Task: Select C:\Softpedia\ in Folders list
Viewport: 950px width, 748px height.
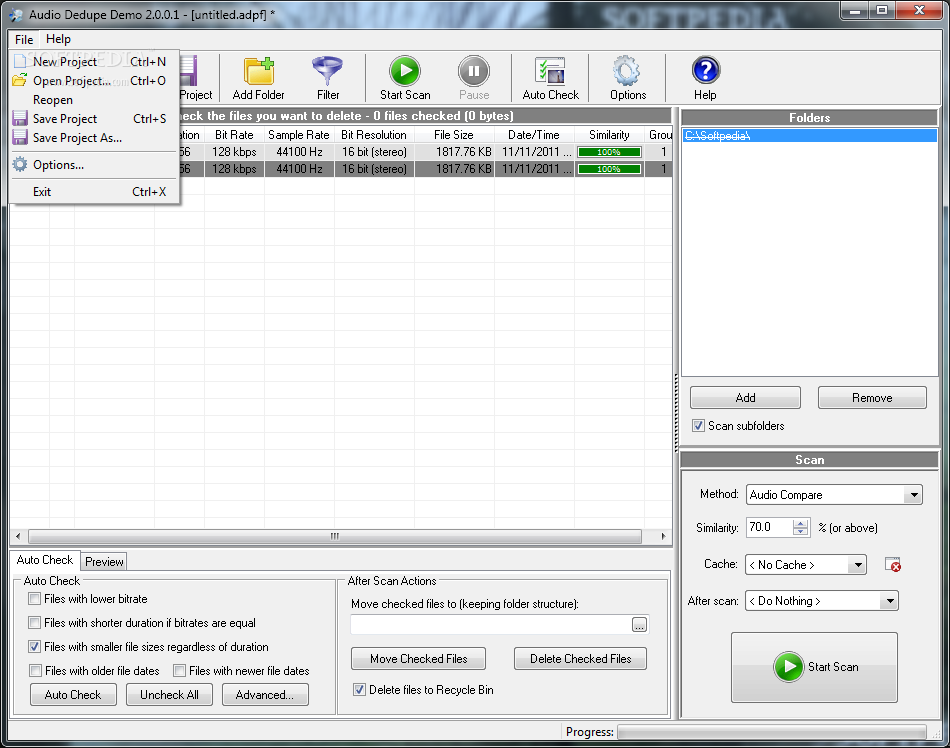Action: tap(809, 136)
